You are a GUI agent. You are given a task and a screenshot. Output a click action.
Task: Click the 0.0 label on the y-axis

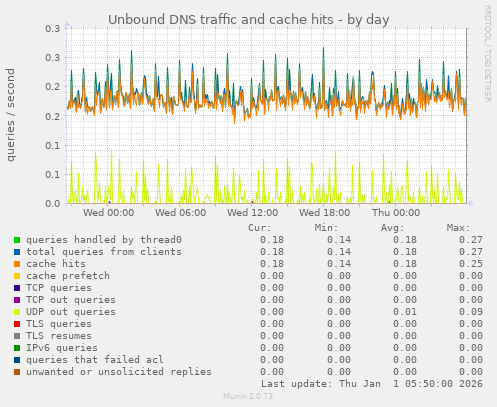click(53, 204)
